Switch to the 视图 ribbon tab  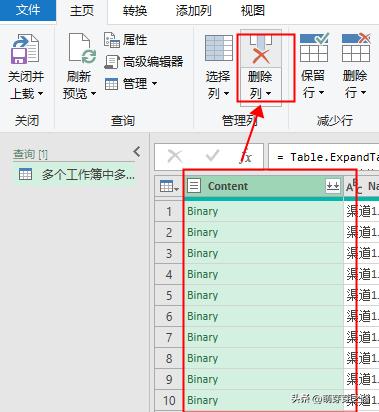pyautogui.click(x=253, y=11)
